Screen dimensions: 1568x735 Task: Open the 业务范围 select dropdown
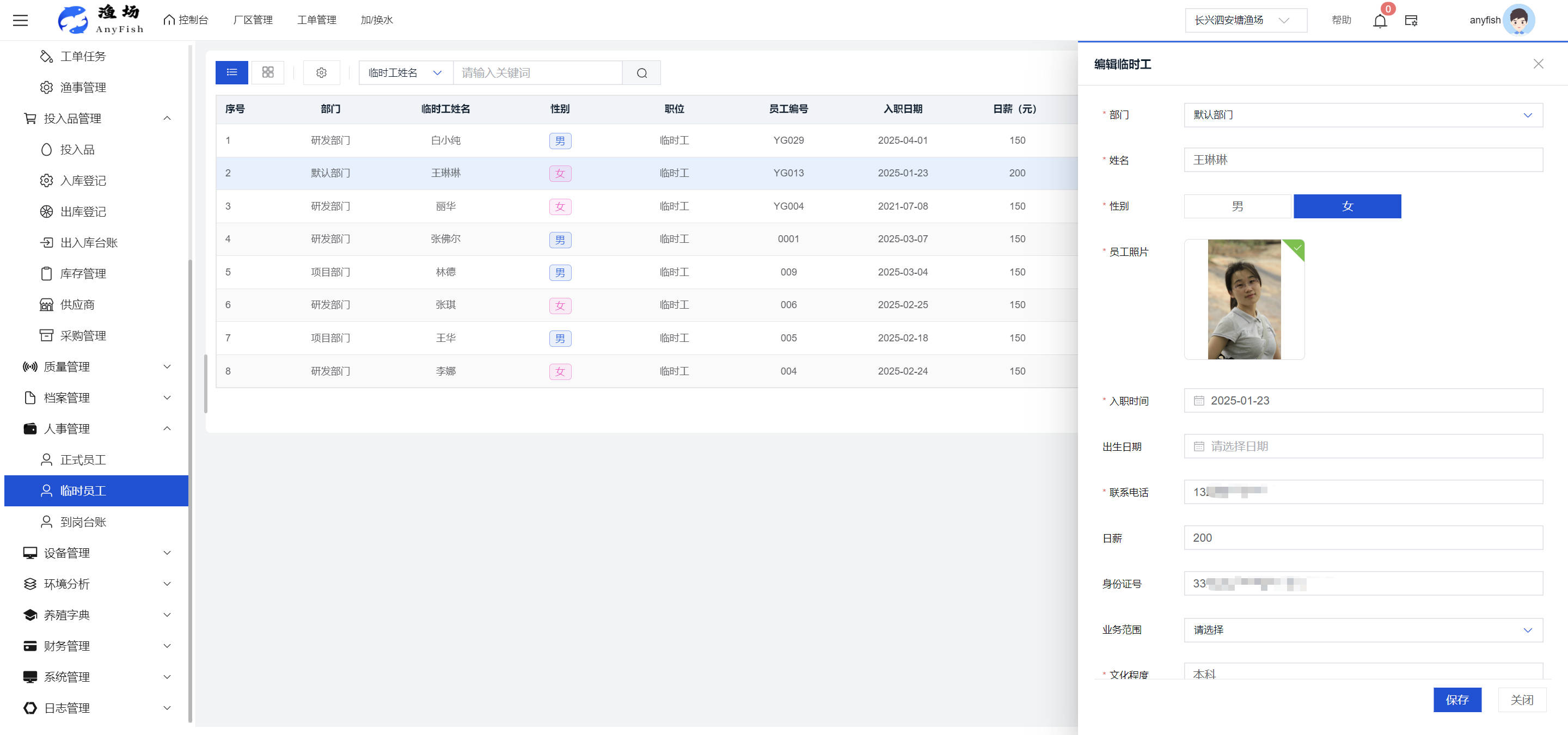coord(1362,630)
